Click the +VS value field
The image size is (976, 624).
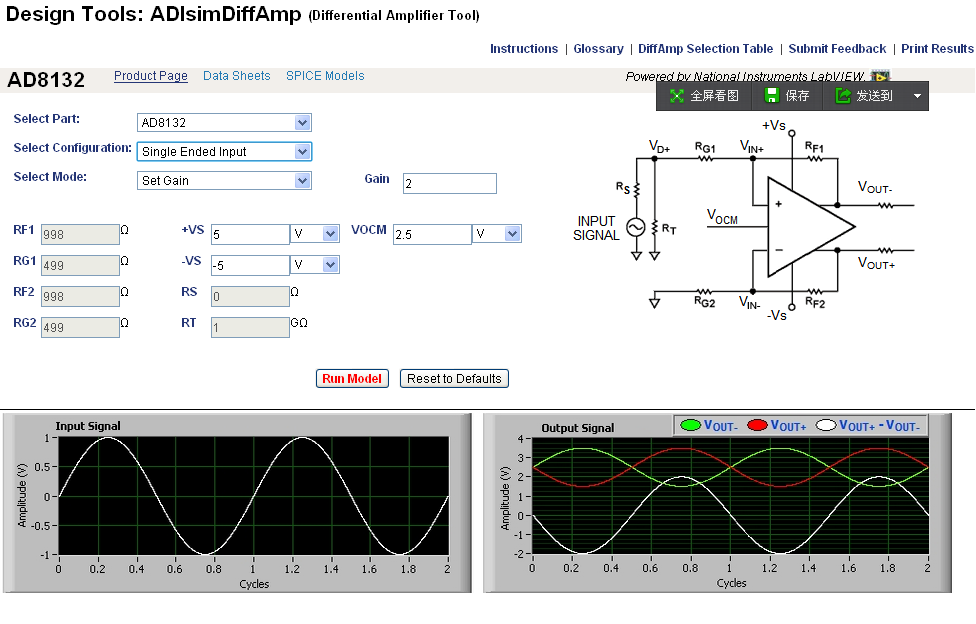point(250,234)
